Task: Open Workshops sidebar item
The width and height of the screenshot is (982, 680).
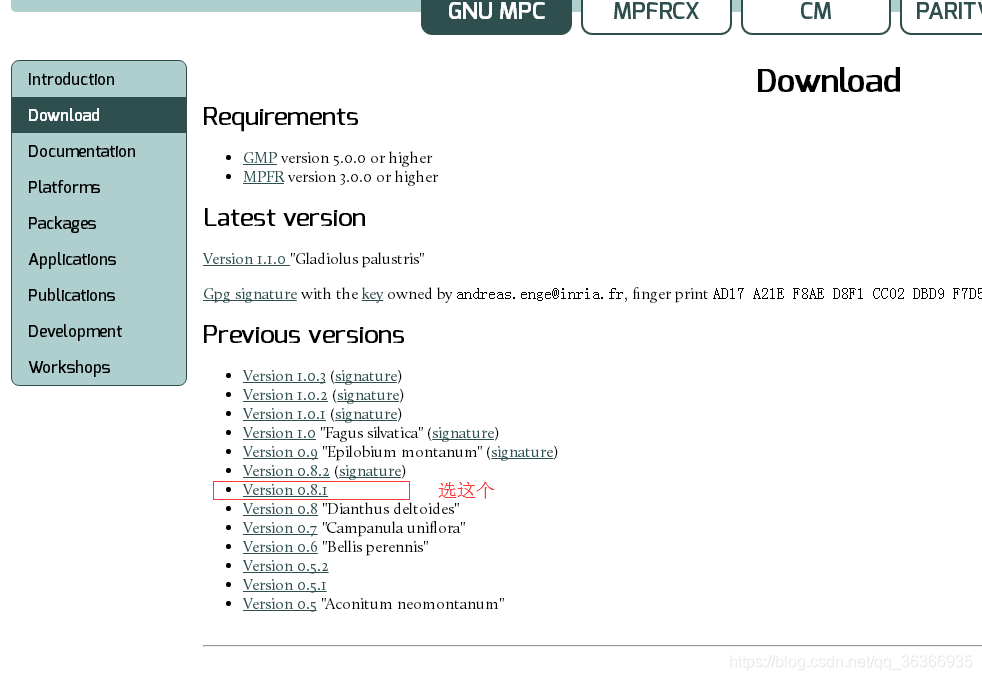Action: click(99, 367)
